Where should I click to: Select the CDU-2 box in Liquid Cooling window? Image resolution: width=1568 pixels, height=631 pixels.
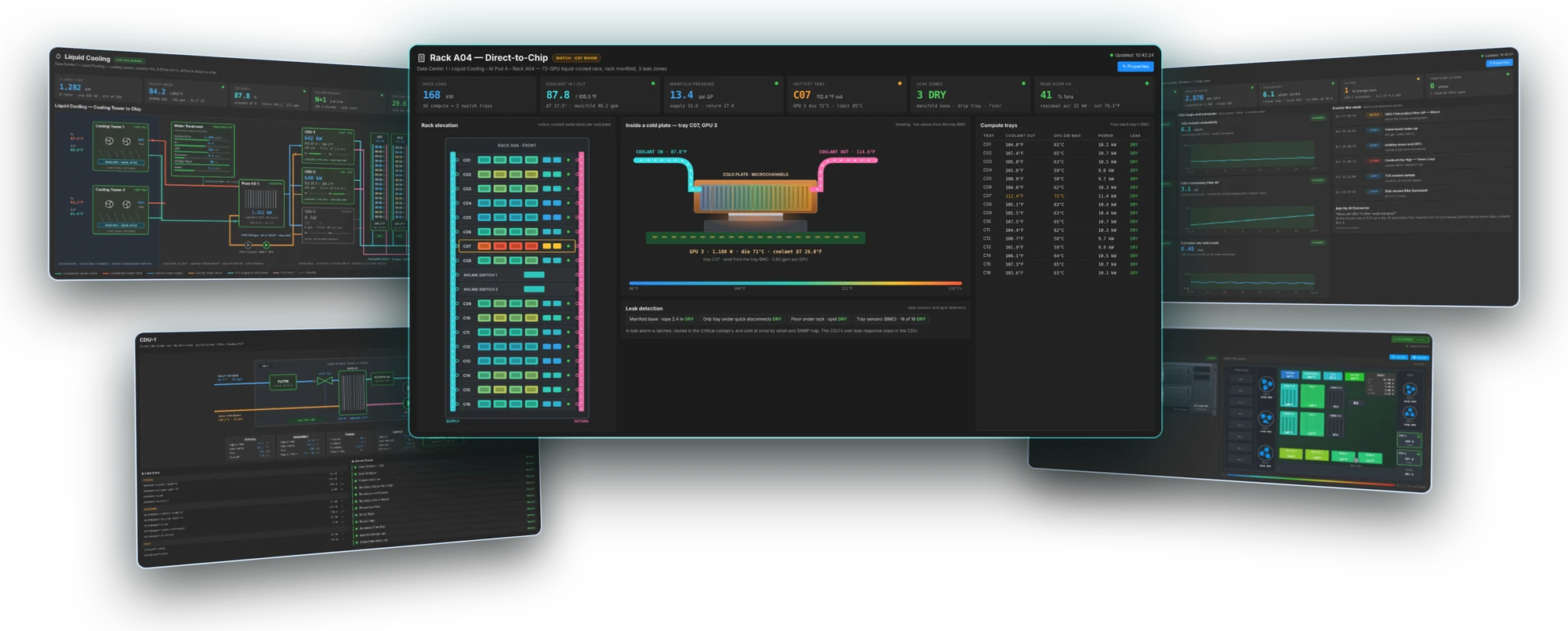pyautogui.click(x=328, y=187)
